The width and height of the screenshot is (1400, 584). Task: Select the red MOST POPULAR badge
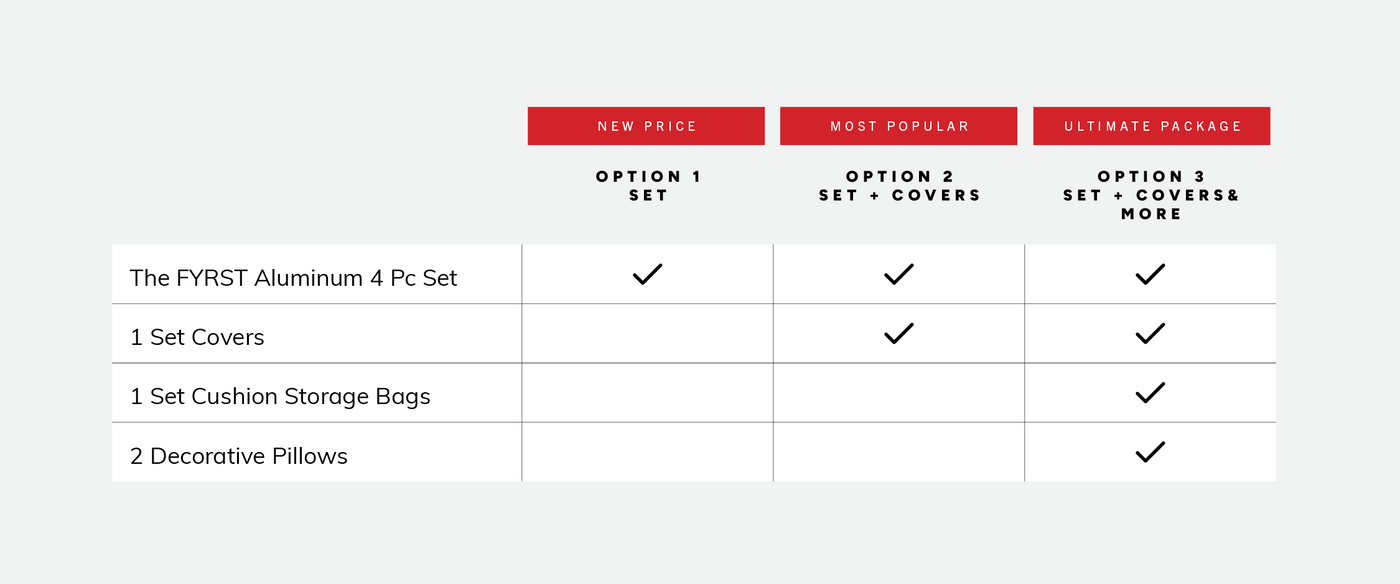click(899, 126)
